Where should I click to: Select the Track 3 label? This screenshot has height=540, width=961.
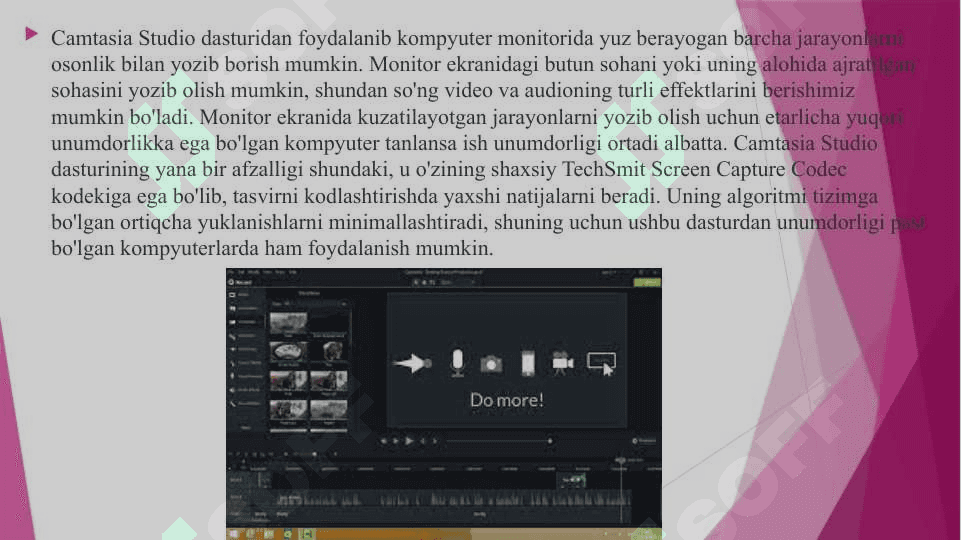(236, 480)
